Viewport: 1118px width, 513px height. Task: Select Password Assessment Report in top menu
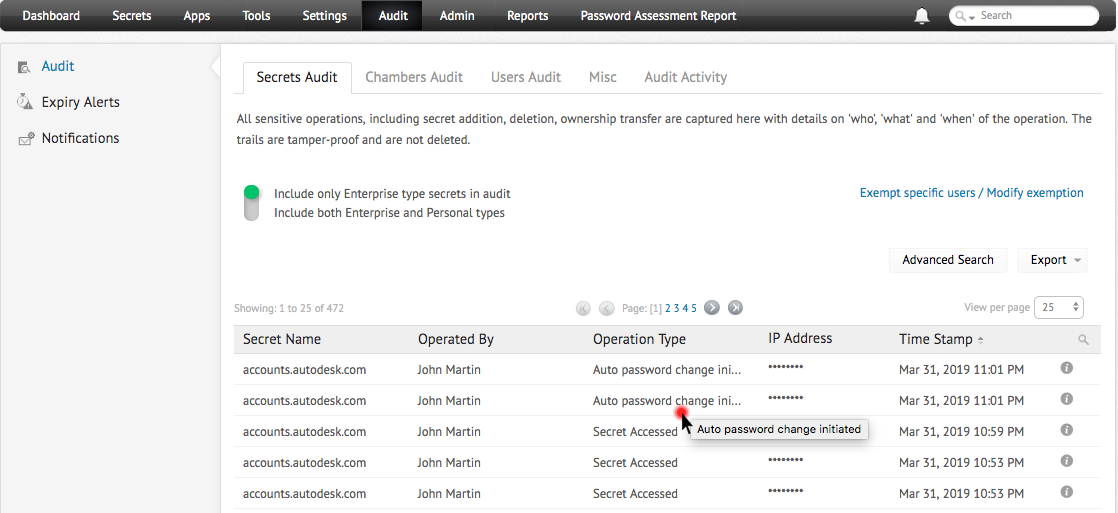point(658,16)
